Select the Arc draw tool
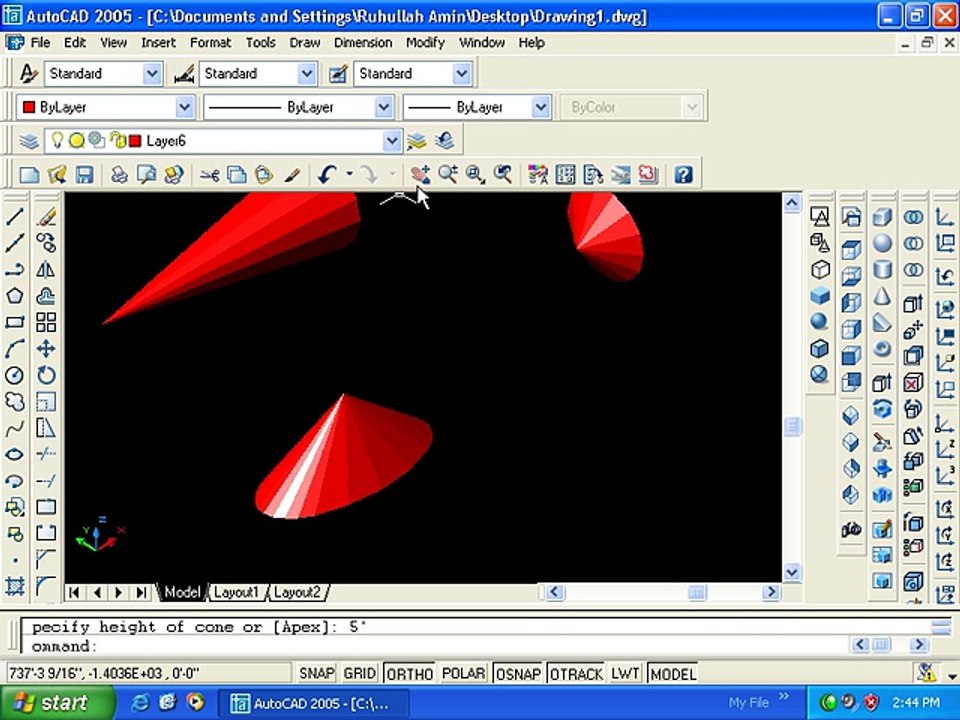This screenshot has height=720, width=960. [15, 349]
